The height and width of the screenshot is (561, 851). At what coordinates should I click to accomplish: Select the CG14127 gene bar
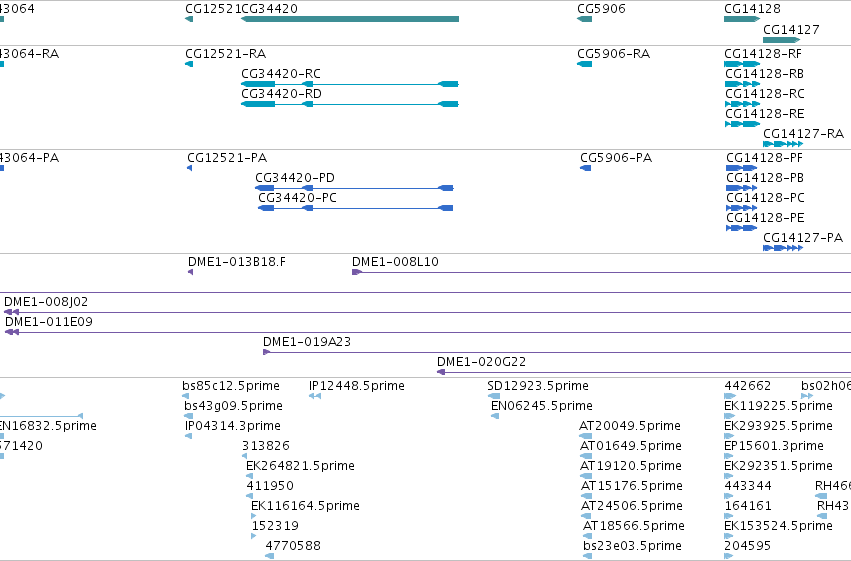click(x=782, y=40)
